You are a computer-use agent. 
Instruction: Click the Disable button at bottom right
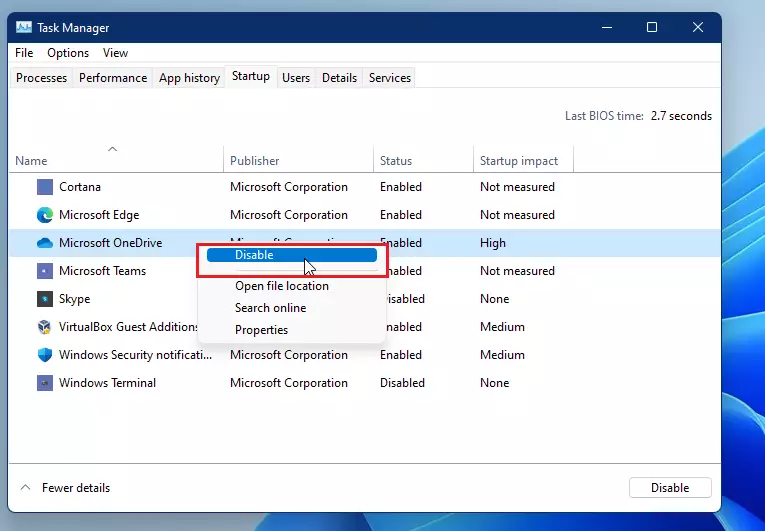(670, 488)
